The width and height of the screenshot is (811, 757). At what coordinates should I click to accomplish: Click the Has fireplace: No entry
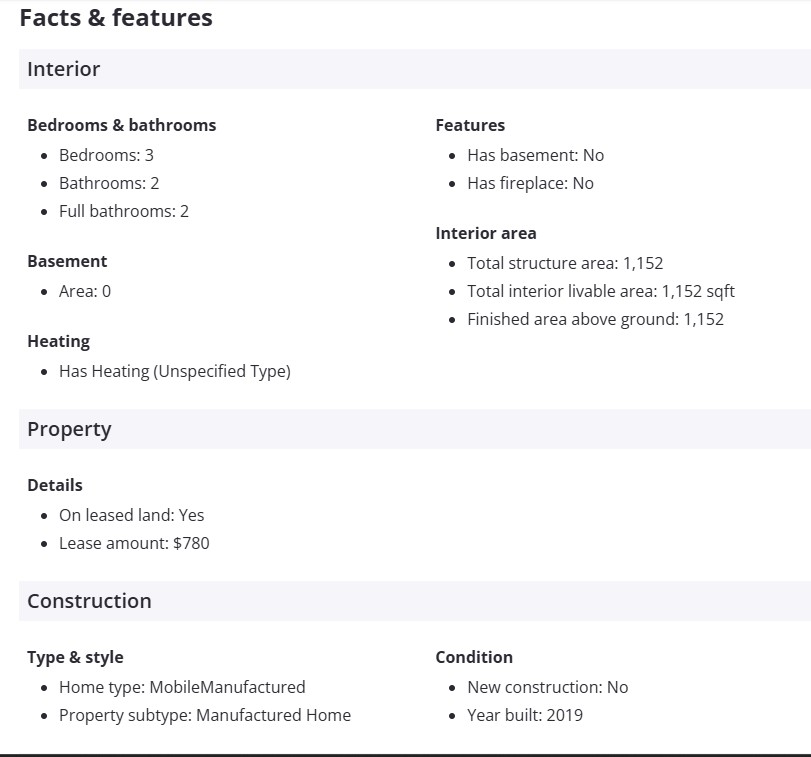pyautogui.click(x=530, y=183)
